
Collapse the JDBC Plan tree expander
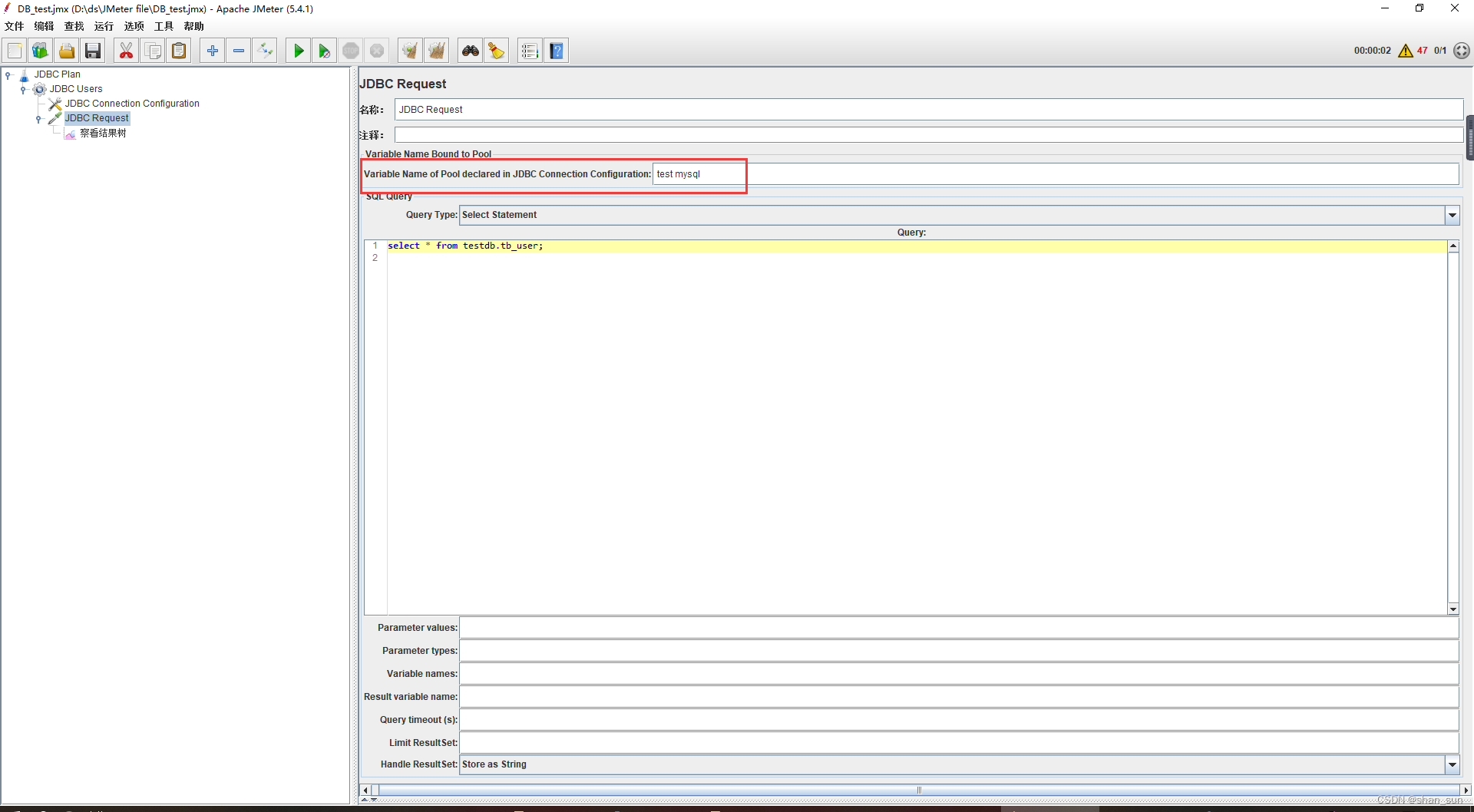[x=8, y=74]
